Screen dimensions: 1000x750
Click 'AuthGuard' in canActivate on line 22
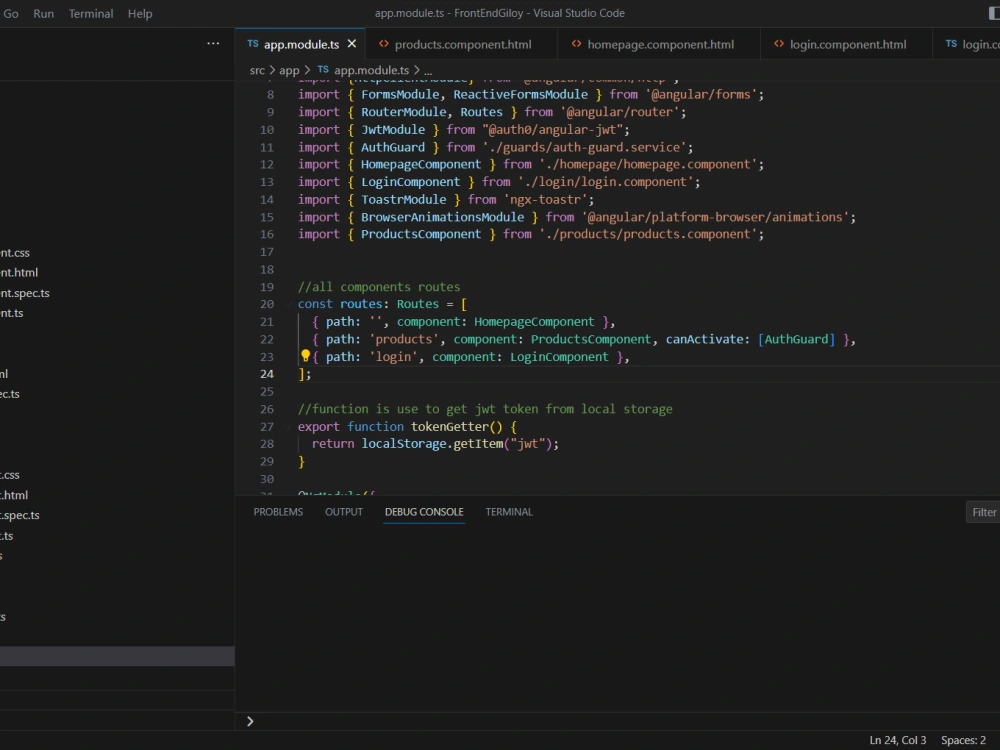point(796,339)
